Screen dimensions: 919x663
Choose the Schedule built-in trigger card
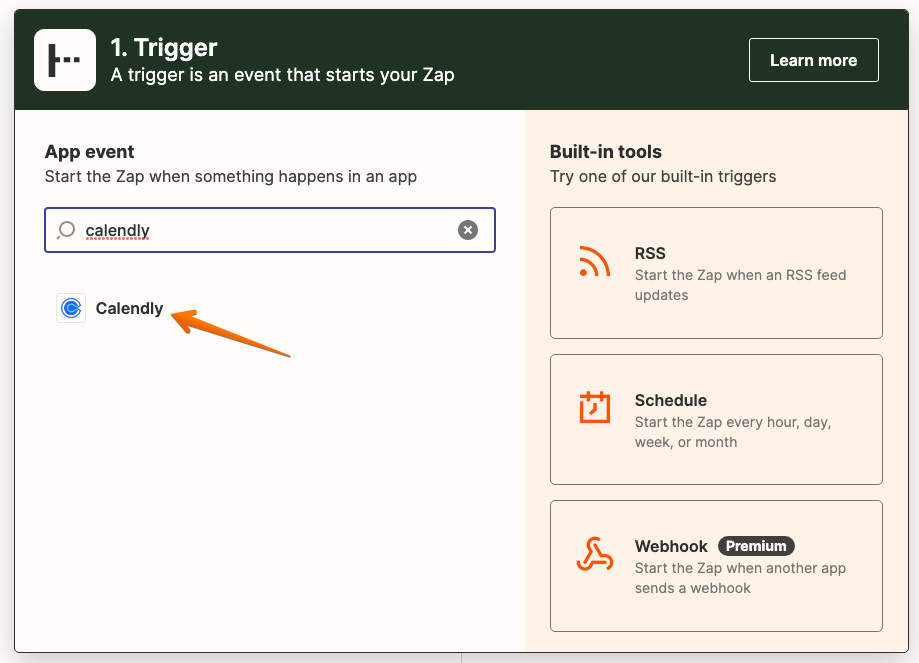point(716,419)
